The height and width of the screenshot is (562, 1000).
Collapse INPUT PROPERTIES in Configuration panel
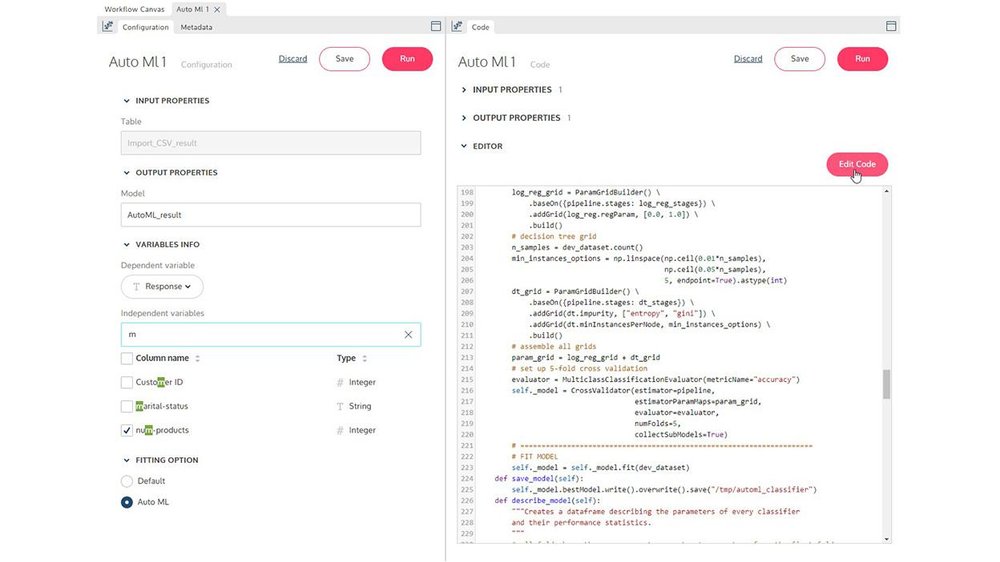[x=126, y=101]
